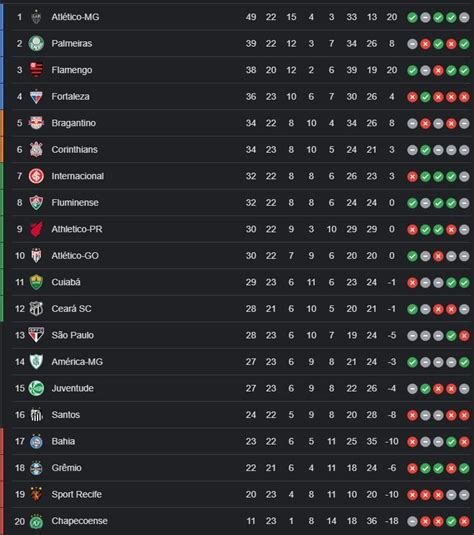Select the Santos team name

point(66,415)
